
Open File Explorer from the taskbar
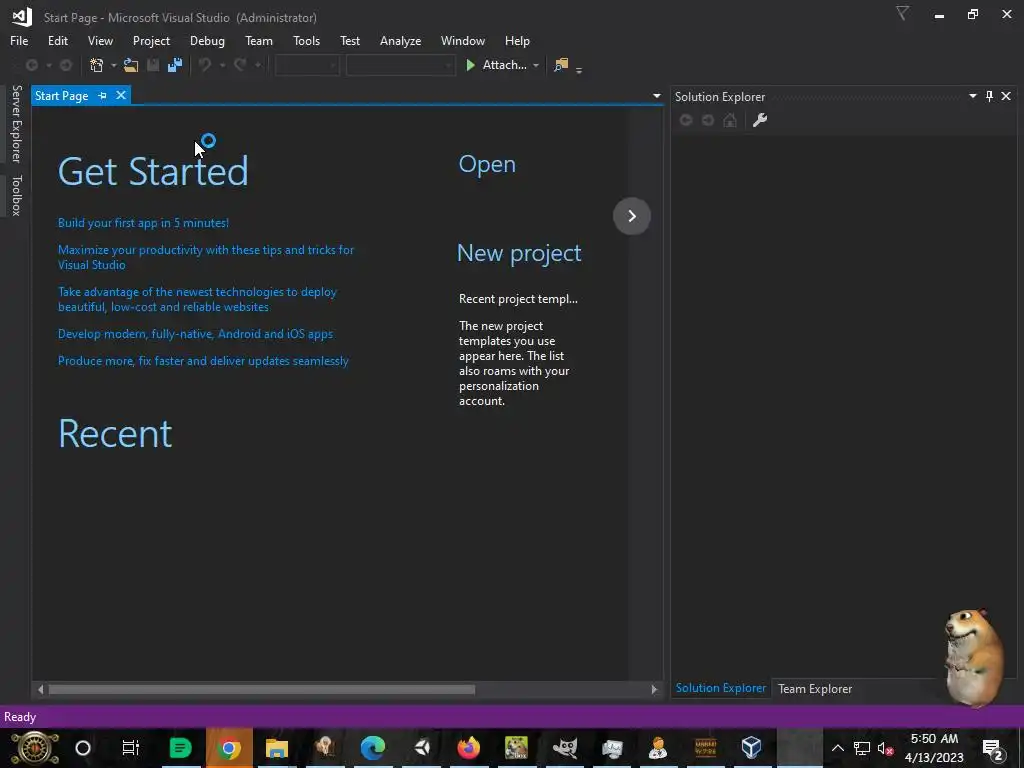pyautogui.click(x=277, y=748)
